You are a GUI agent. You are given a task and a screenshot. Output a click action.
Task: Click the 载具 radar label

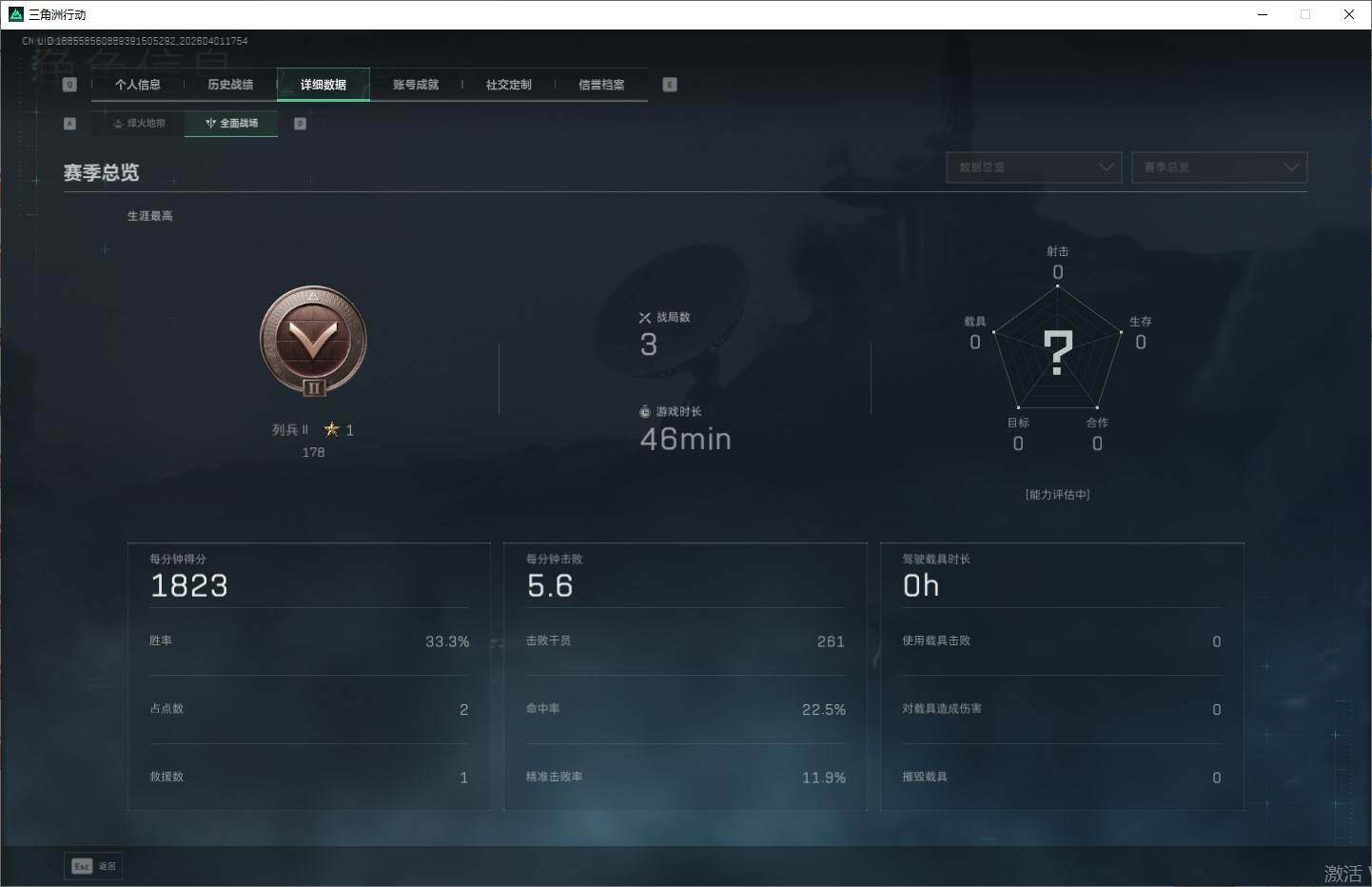975,322
